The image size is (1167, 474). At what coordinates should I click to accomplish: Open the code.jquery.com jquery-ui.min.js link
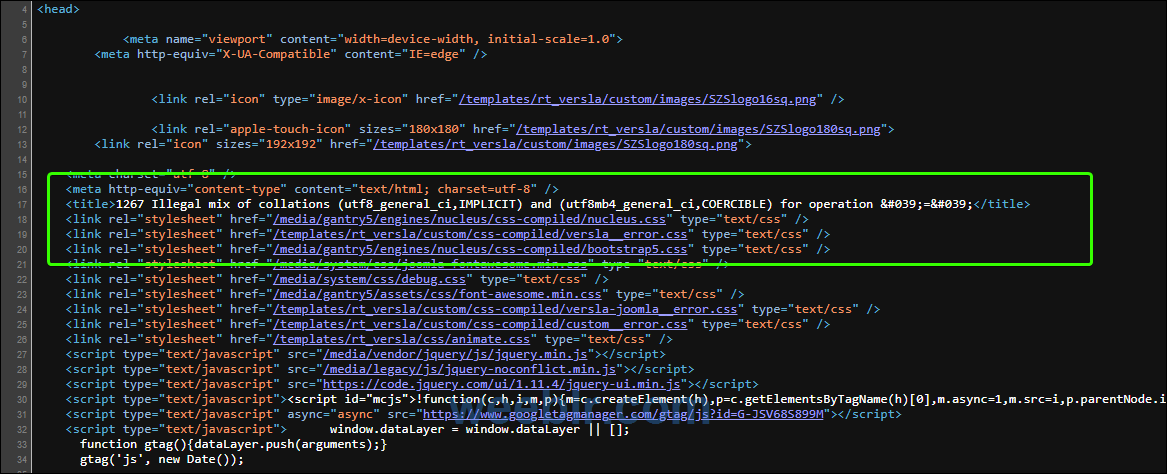[x=502, y=384]
